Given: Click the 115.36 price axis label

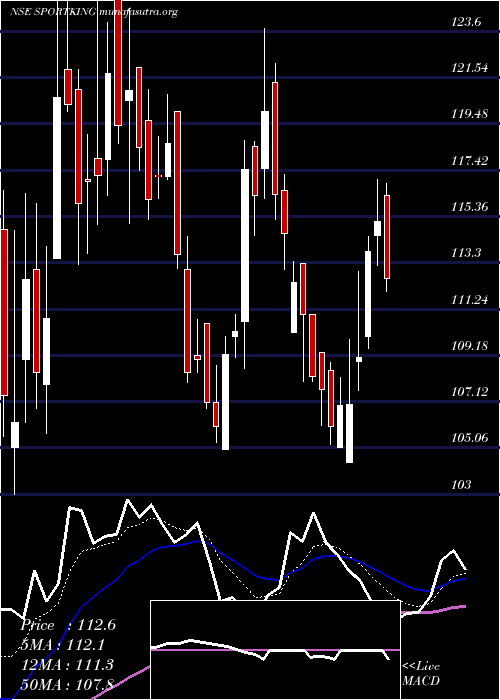Looking at the screenshot, I should 469,207.
